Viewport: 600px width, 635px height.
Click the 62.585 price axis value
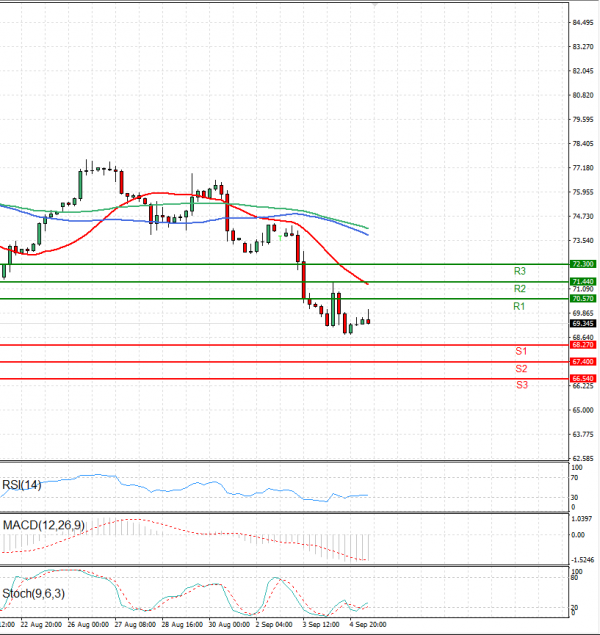[583, 458]
